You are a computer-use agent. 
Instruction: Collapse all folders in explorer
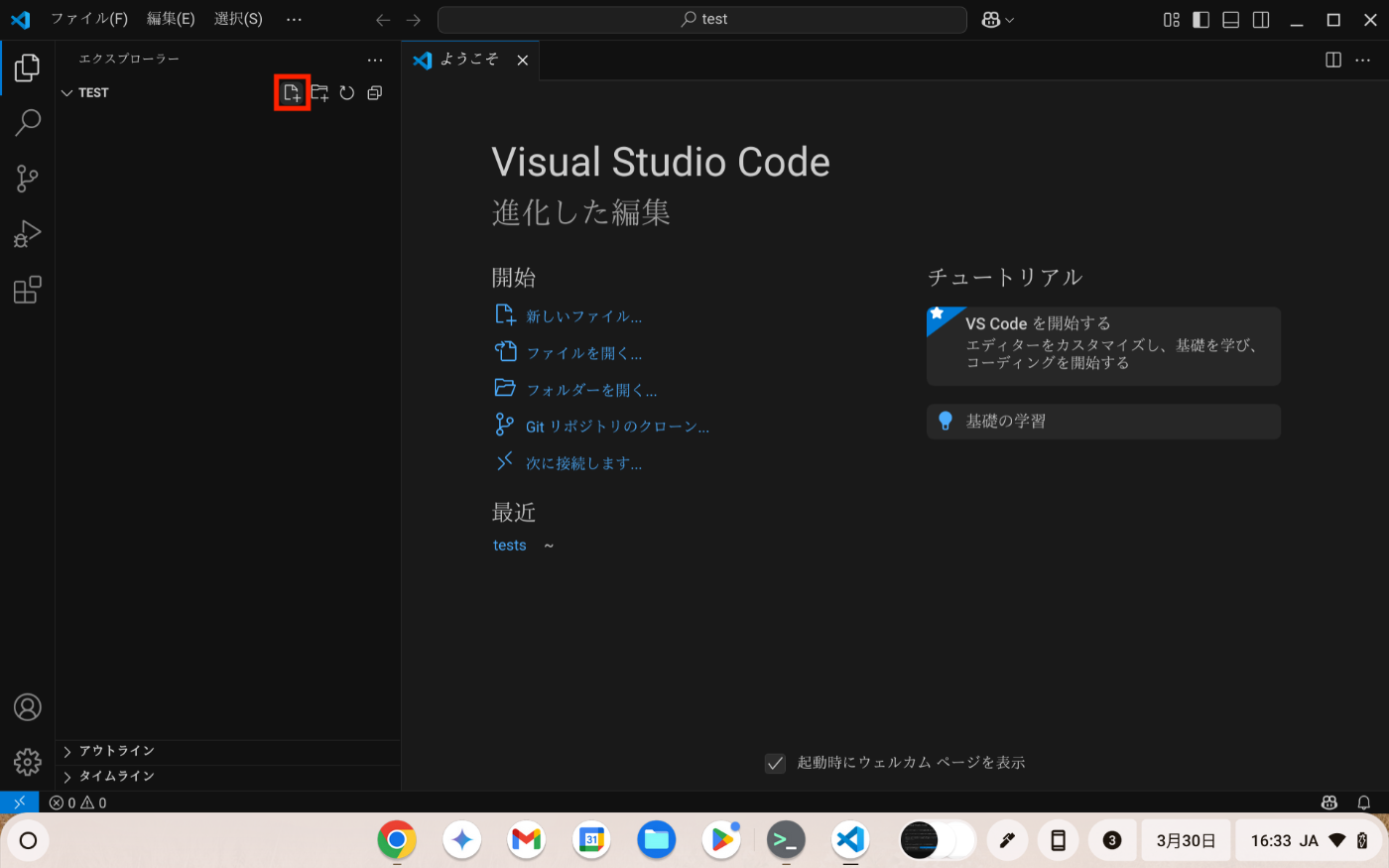click(x=375, y=92)
